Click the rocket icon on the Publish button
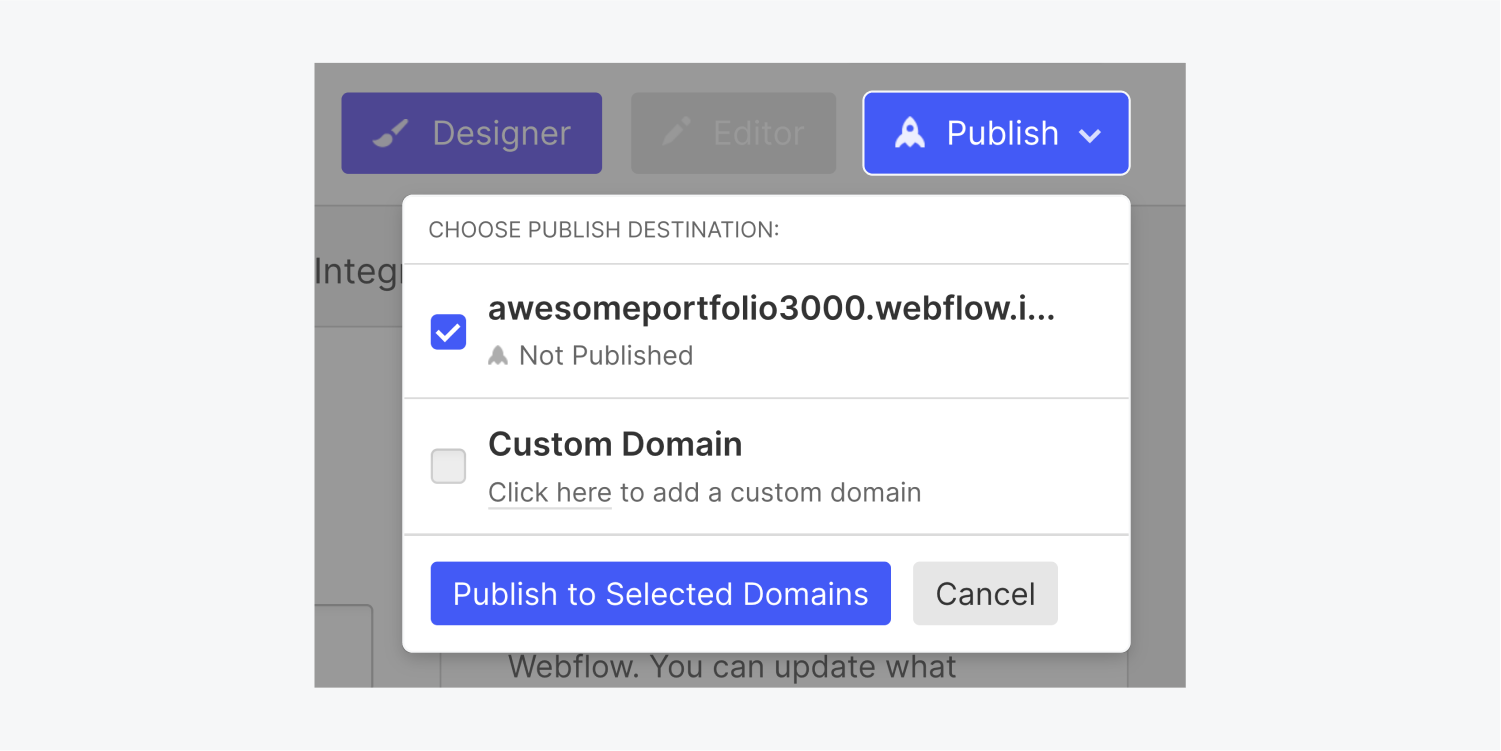Image resolution: width=1501 pixels, height=751 pixels. (x=910, y=131)
